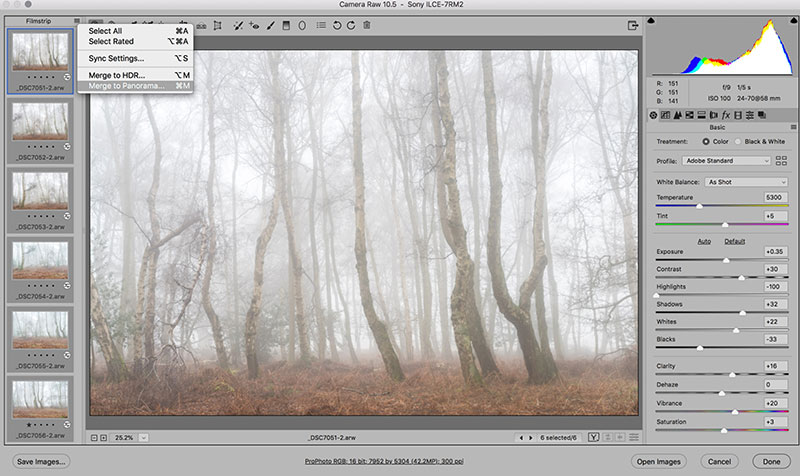
Task: Select the Straighten tool in the toolbar
Action: (202, 26)
